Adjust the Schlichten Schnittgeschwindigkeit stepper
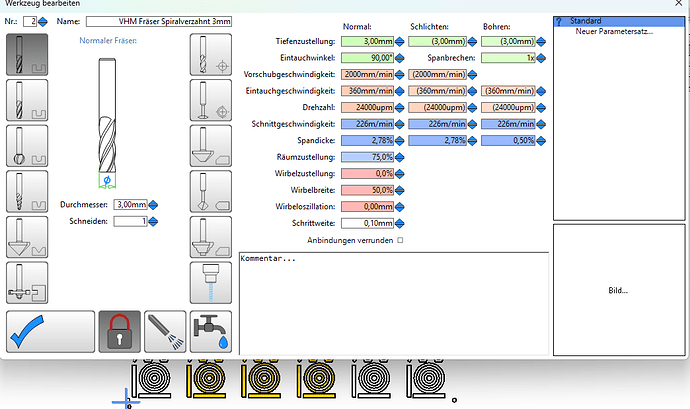The image size is (690, 409). click(472, 124)
